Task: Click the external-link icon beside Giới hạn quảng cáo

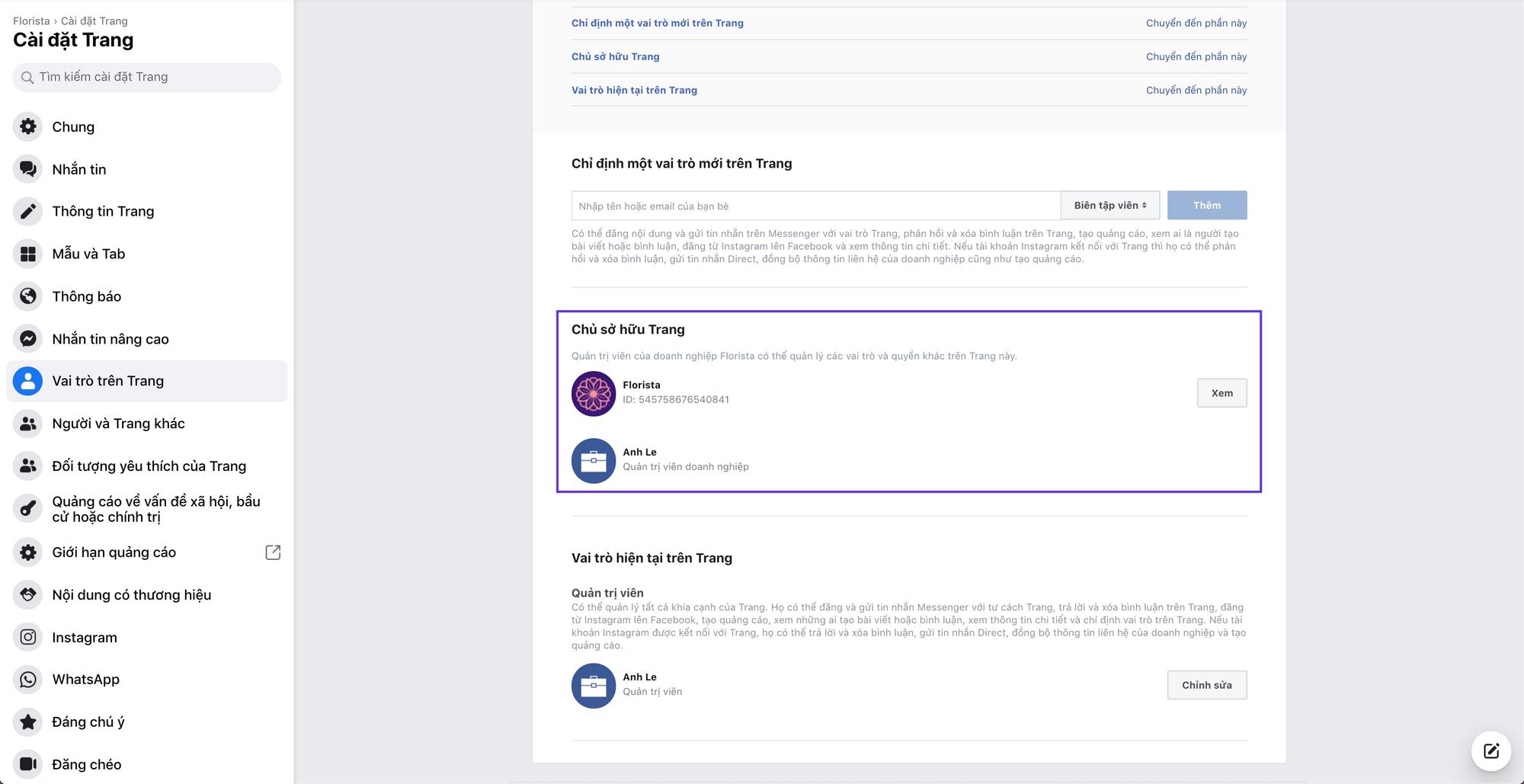Action: point(273,552)
